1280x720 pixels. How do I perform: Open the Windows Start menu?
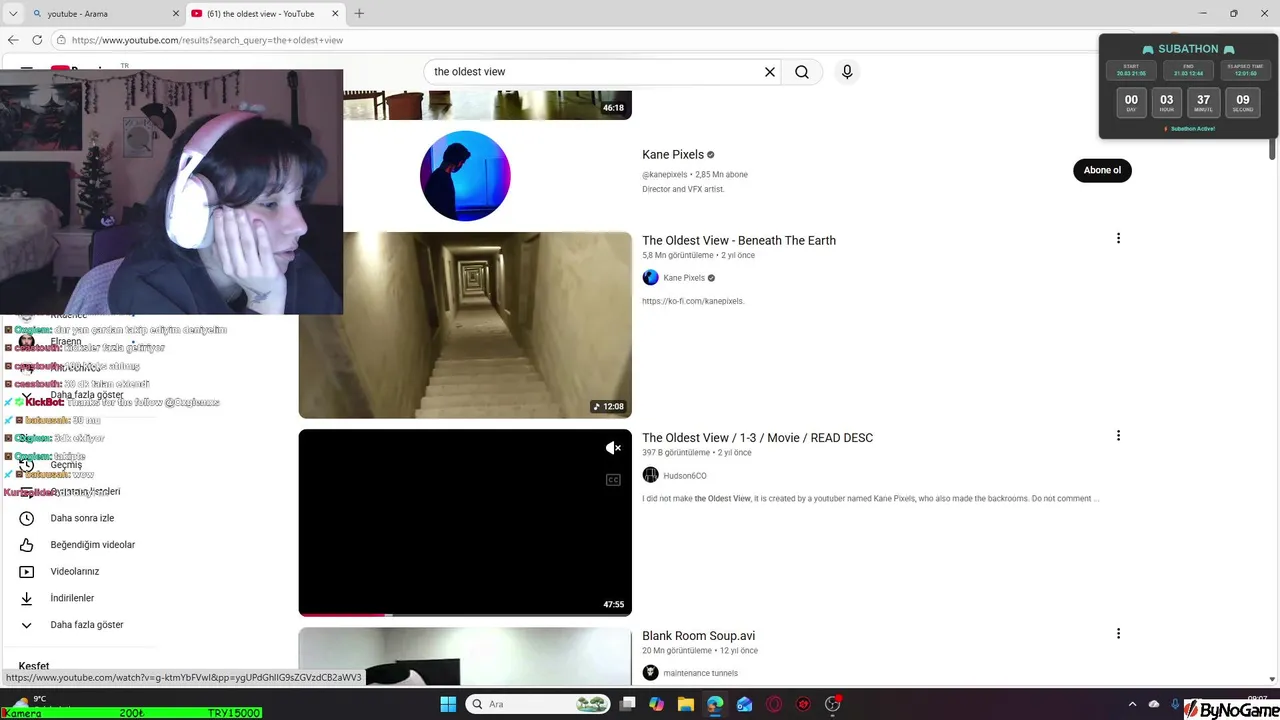click(448, 704)
